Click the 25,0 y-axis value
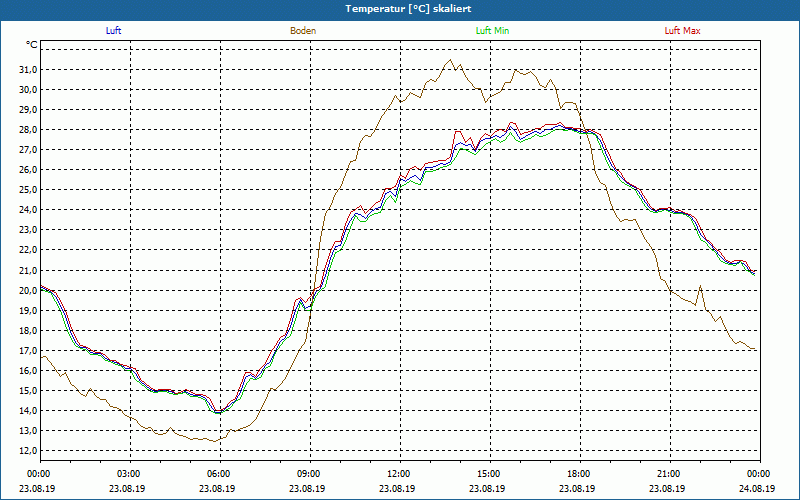 [29, 190]
